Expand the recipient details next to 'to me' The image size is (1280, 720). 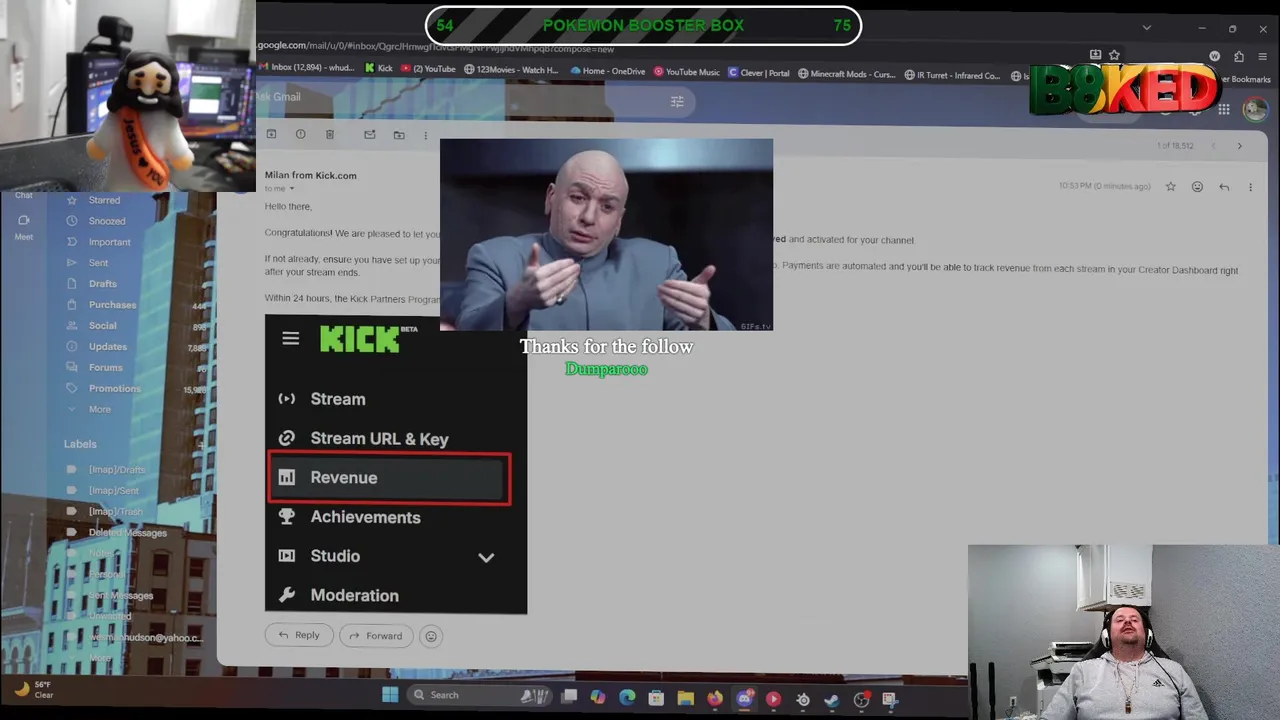click(x=292, y=189)
